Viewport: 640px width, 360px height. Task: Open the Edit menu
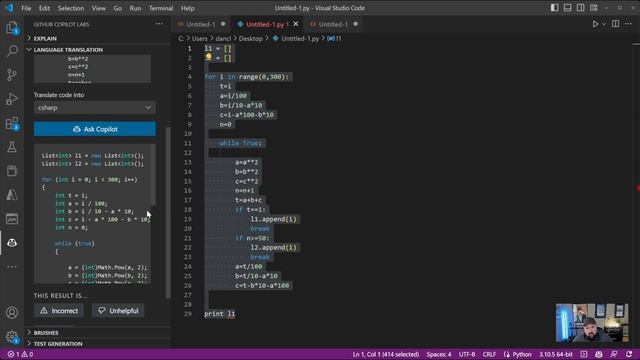44,8
